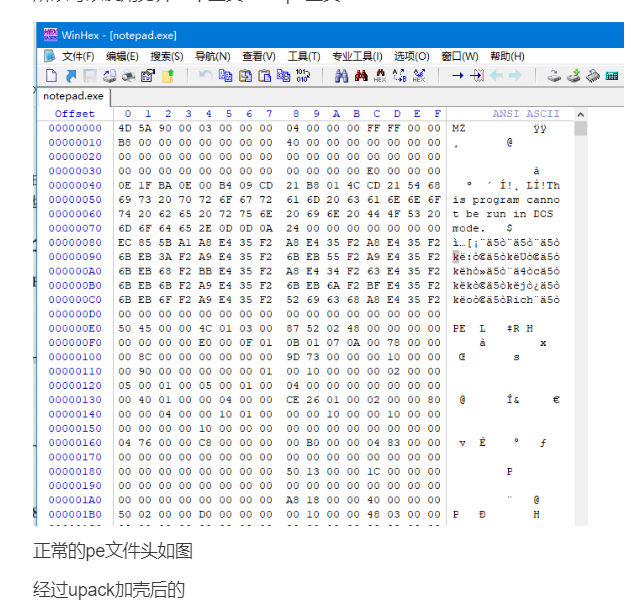Click the Back navigation arrow icon

click(496, 76)
